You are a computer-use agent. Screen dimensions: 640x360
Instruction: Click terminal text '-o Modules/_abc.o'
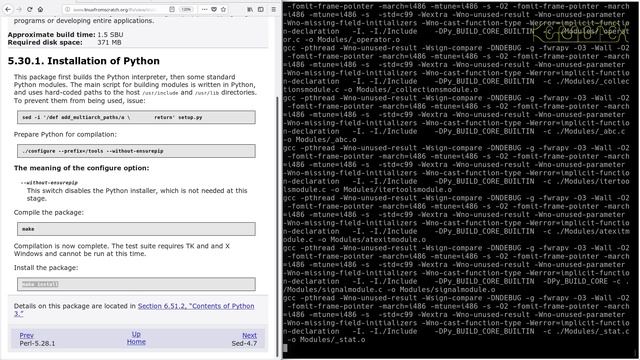click(x=320, y=140)
